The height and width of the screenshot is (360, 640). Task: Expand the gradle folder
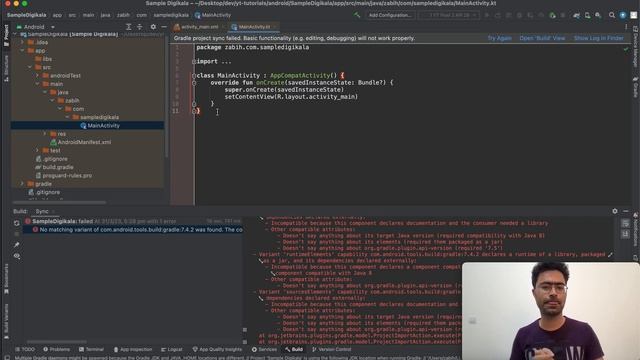coord(22,184)
